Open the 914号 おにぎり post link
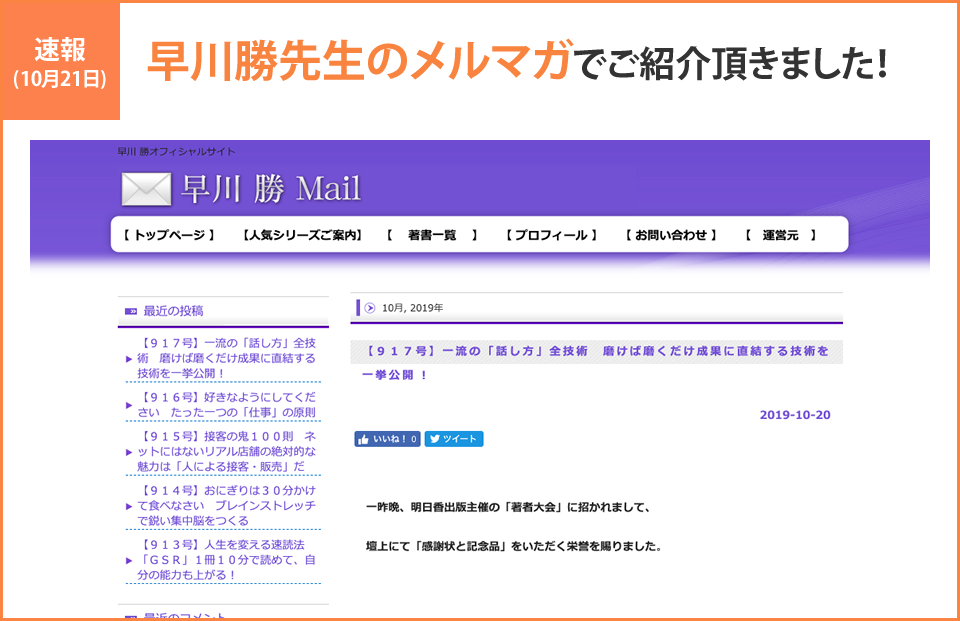This screenshot has height=621, width=960. [x=227, y=506]
